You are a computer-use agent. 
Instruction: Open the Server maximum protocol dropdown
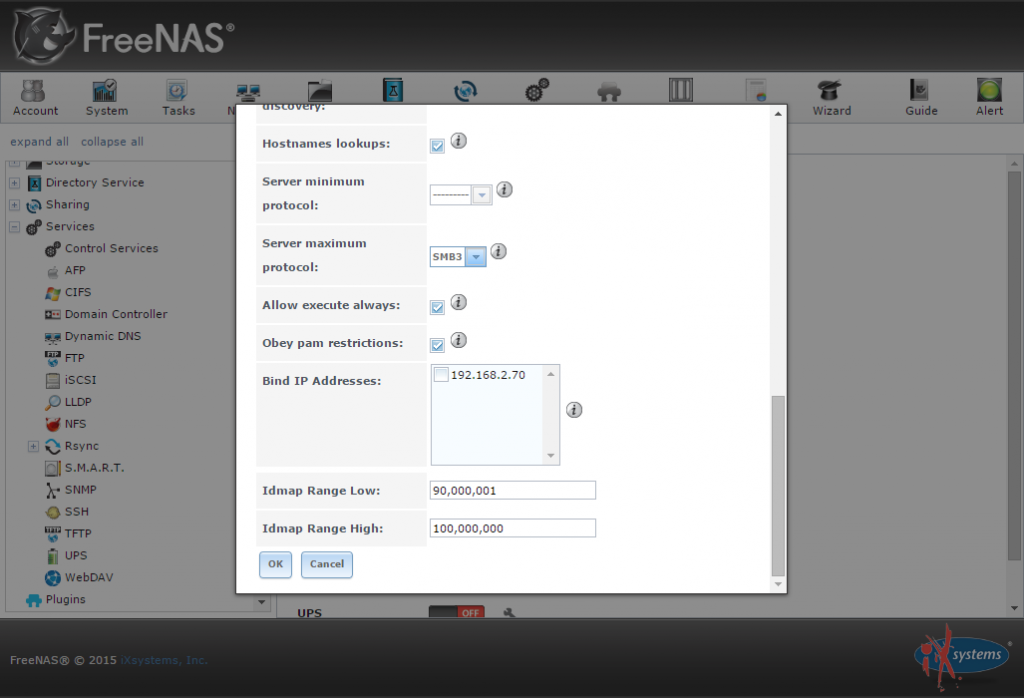[x=477, y=256]
